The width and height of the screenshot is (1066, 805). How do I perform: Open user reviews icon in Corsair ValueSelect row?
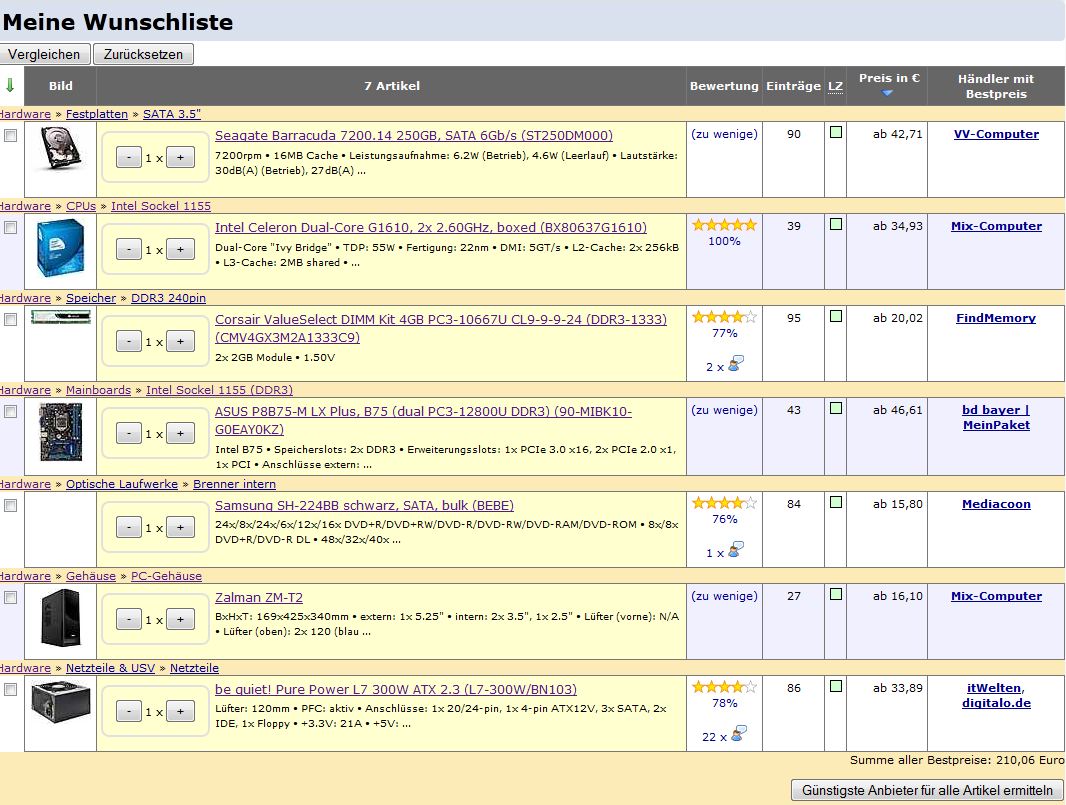point(736,364)
